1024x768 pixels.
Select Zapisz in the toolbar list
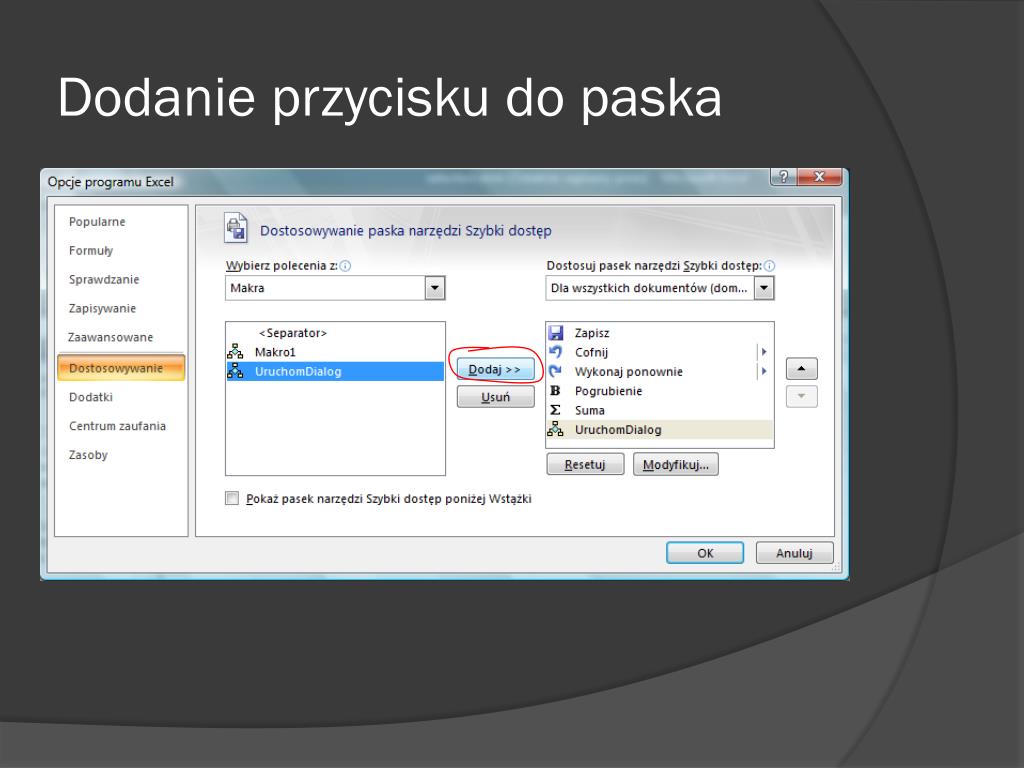tap(660, 333)
